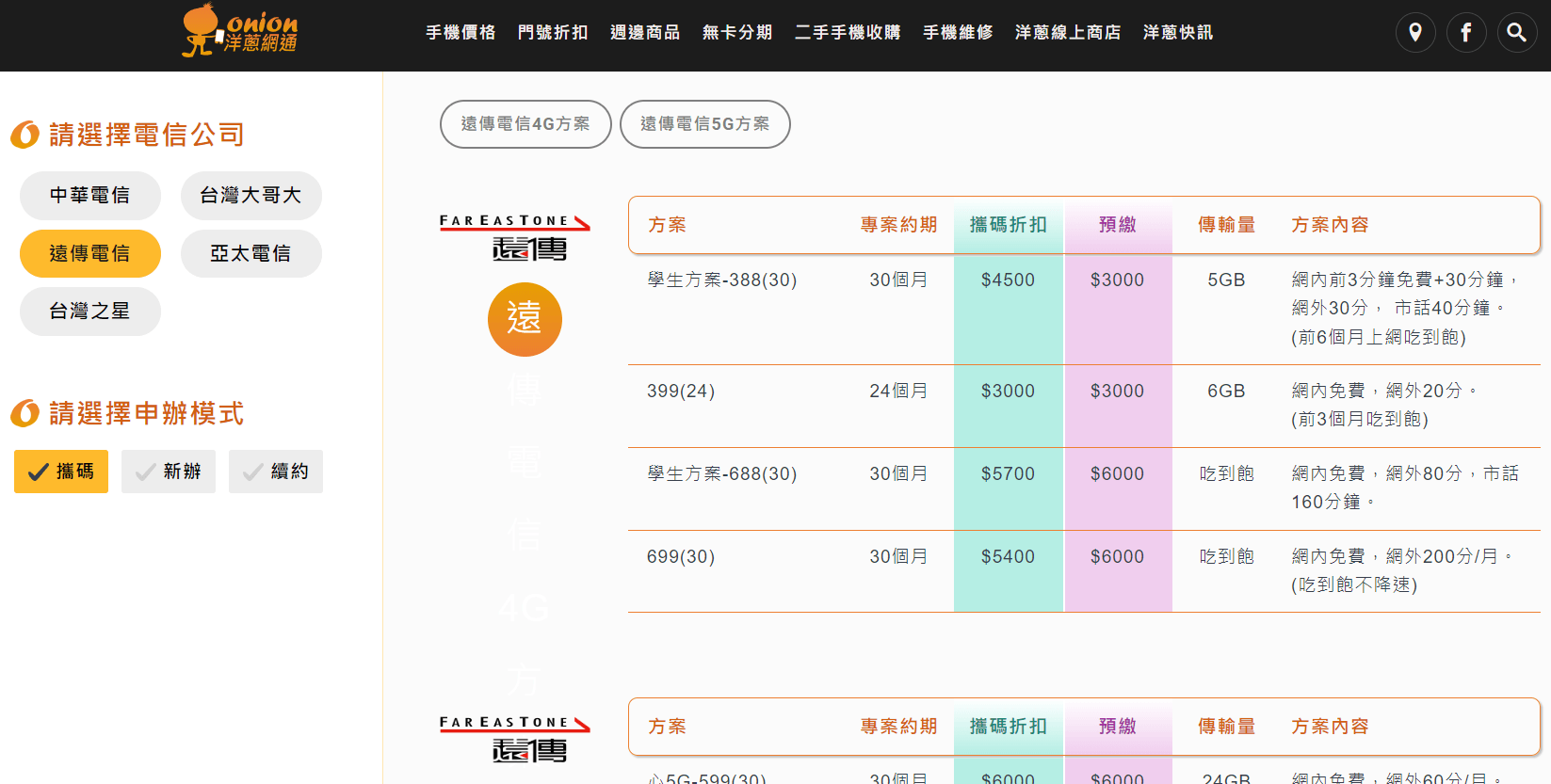Toggle the 續約 application mode

pyautogui.click(x=276, y=472)
